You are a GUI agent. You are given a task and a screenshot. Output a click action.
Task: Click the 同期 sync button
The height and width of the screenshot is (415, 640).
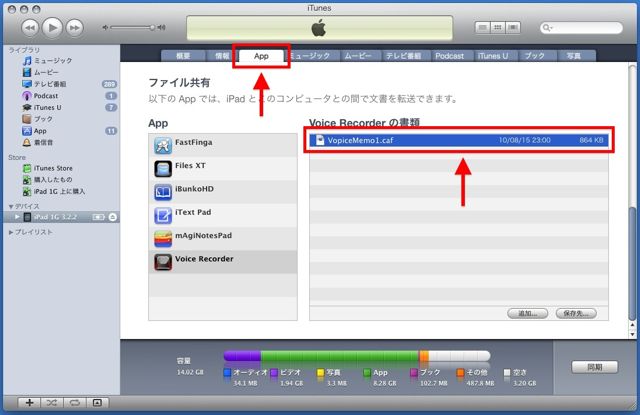pyautogui.click(x=595, y=367)
